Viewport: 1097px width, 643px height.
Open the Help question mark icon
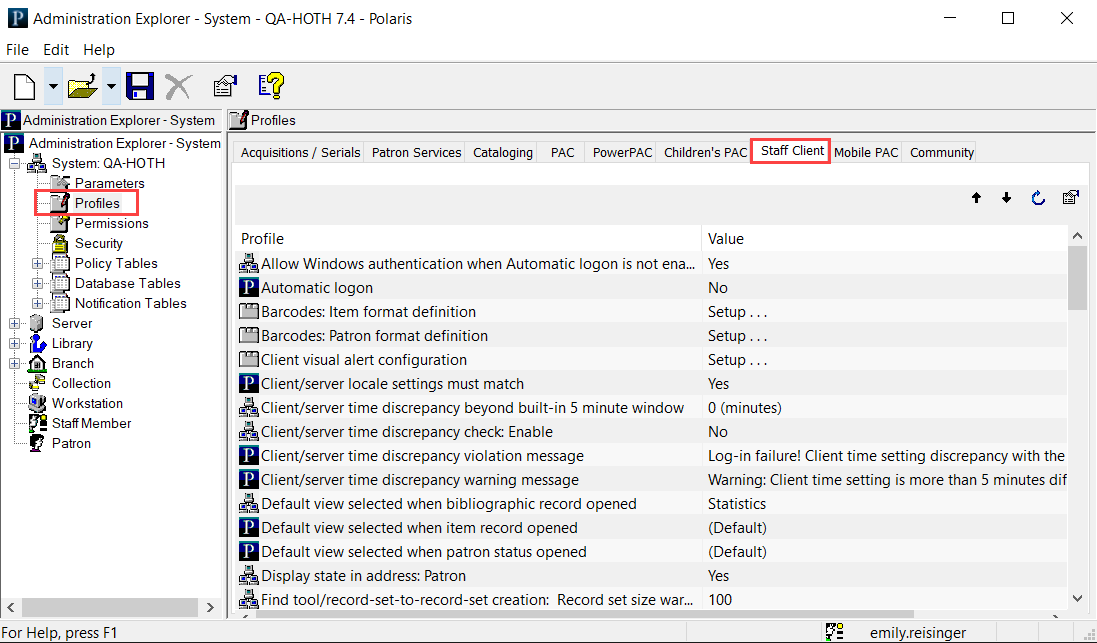271,87
